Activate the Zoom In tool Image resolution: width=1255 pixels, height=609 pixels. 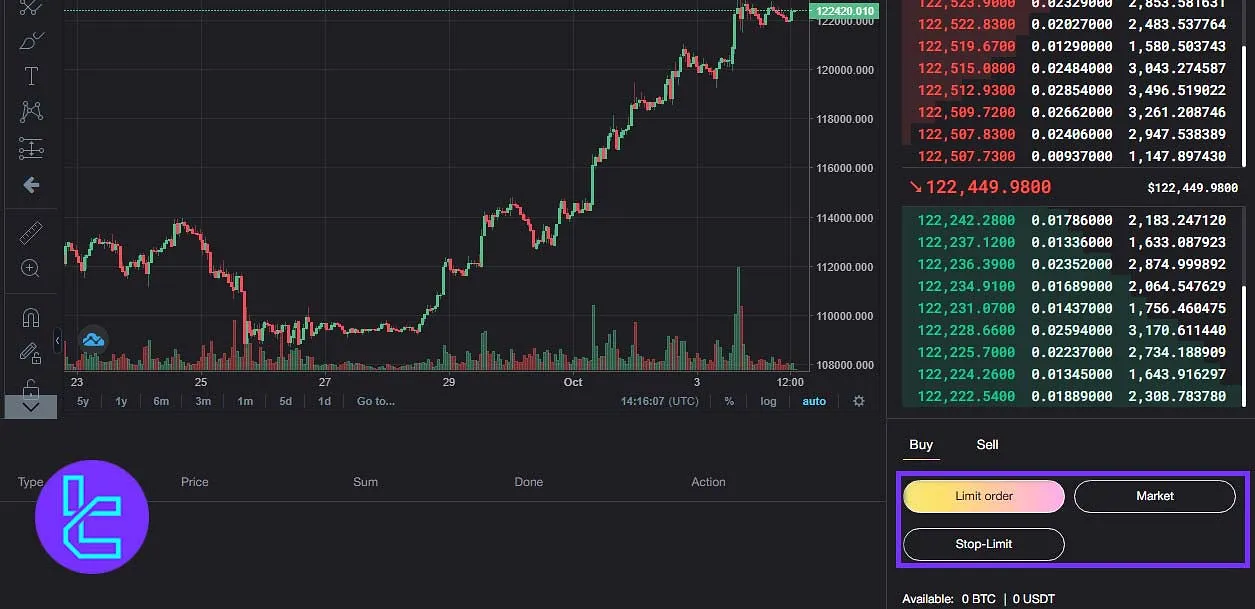pyautogui.click(x=31, y=268)
